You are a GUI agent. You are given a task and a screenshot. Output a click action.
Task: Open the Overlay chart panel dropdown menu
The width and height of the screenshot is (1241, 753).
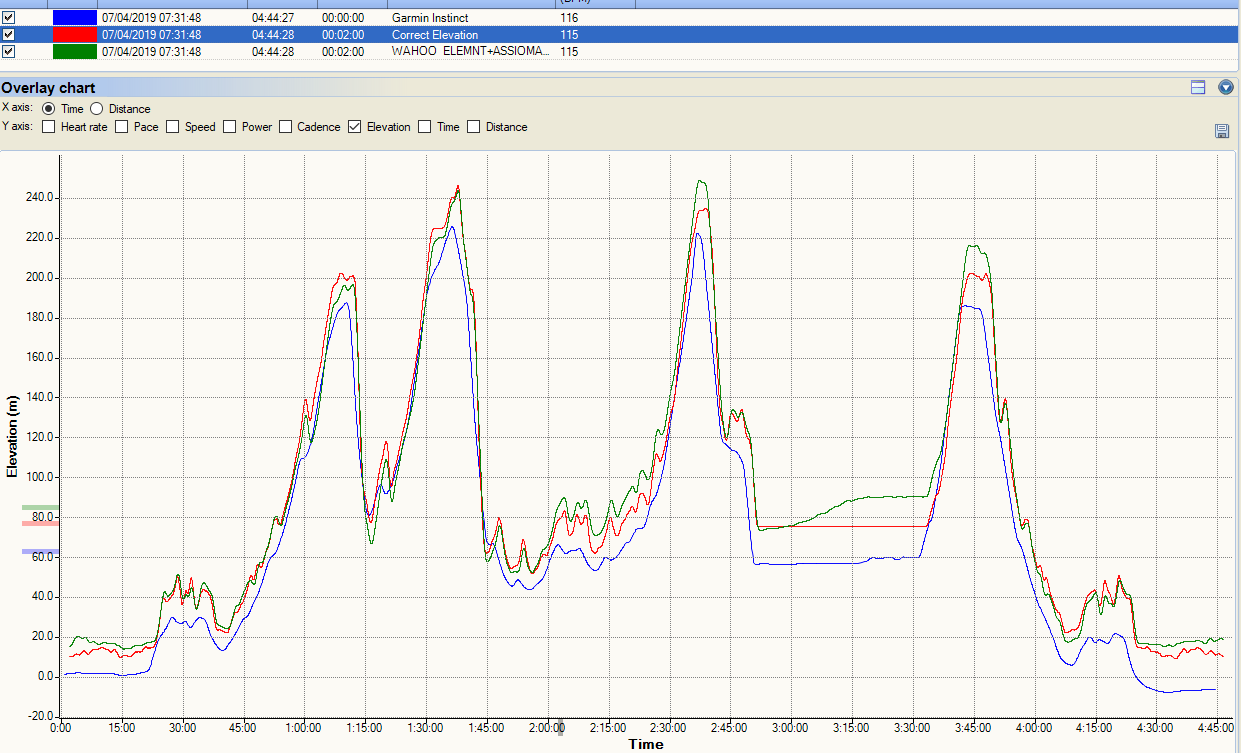(1226, 88)
